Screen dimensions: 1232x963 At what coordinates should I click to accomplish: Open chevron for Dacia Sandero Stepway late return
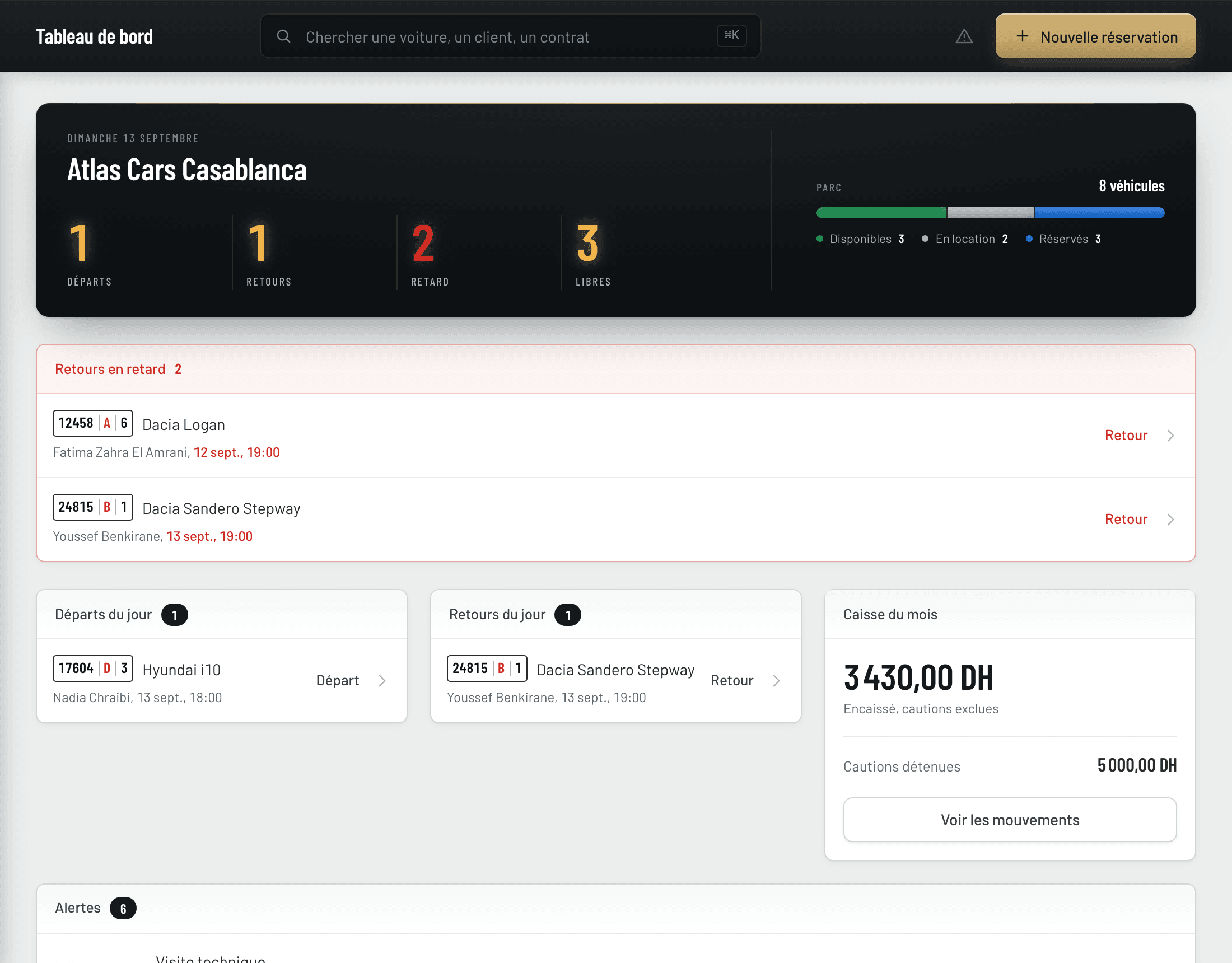[1170, 520]
